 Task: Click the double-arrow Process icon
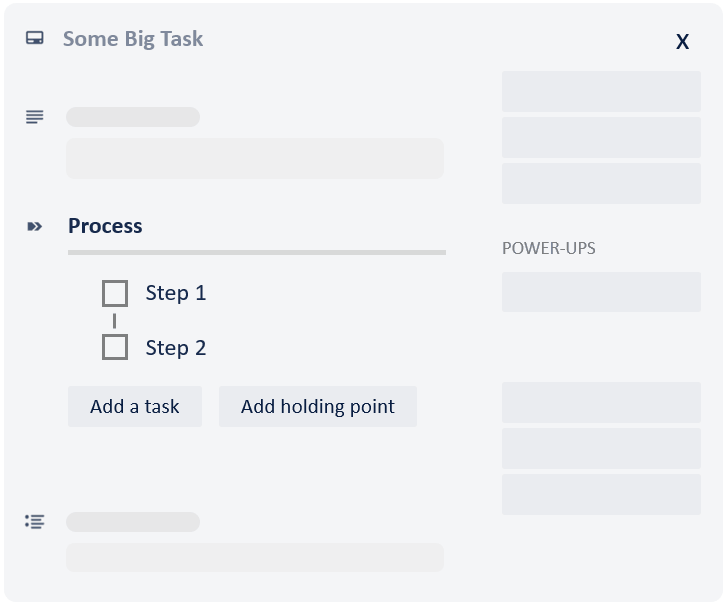click(35, 227)
